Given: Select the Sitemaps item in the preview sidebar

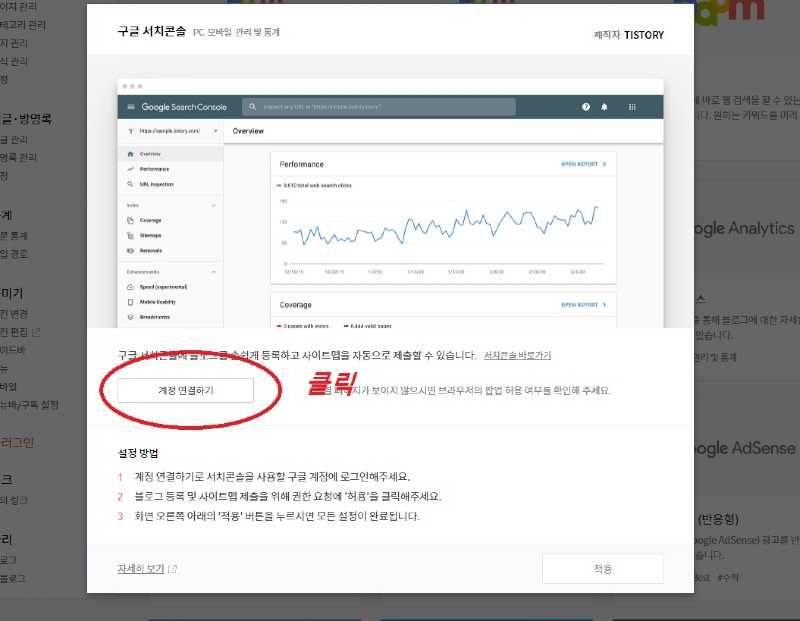Looking at the screenshot, I should click(150, 235).
